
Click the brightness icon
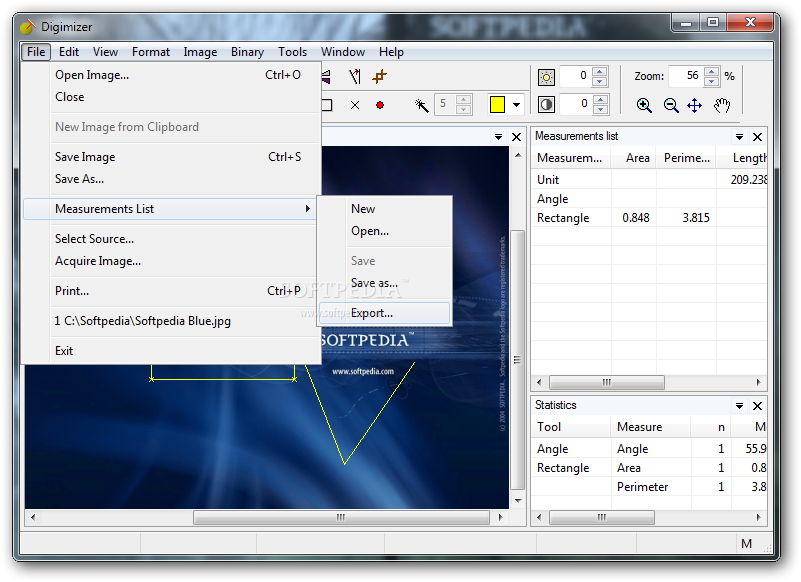pyautogui.click(x=546, y=77)
